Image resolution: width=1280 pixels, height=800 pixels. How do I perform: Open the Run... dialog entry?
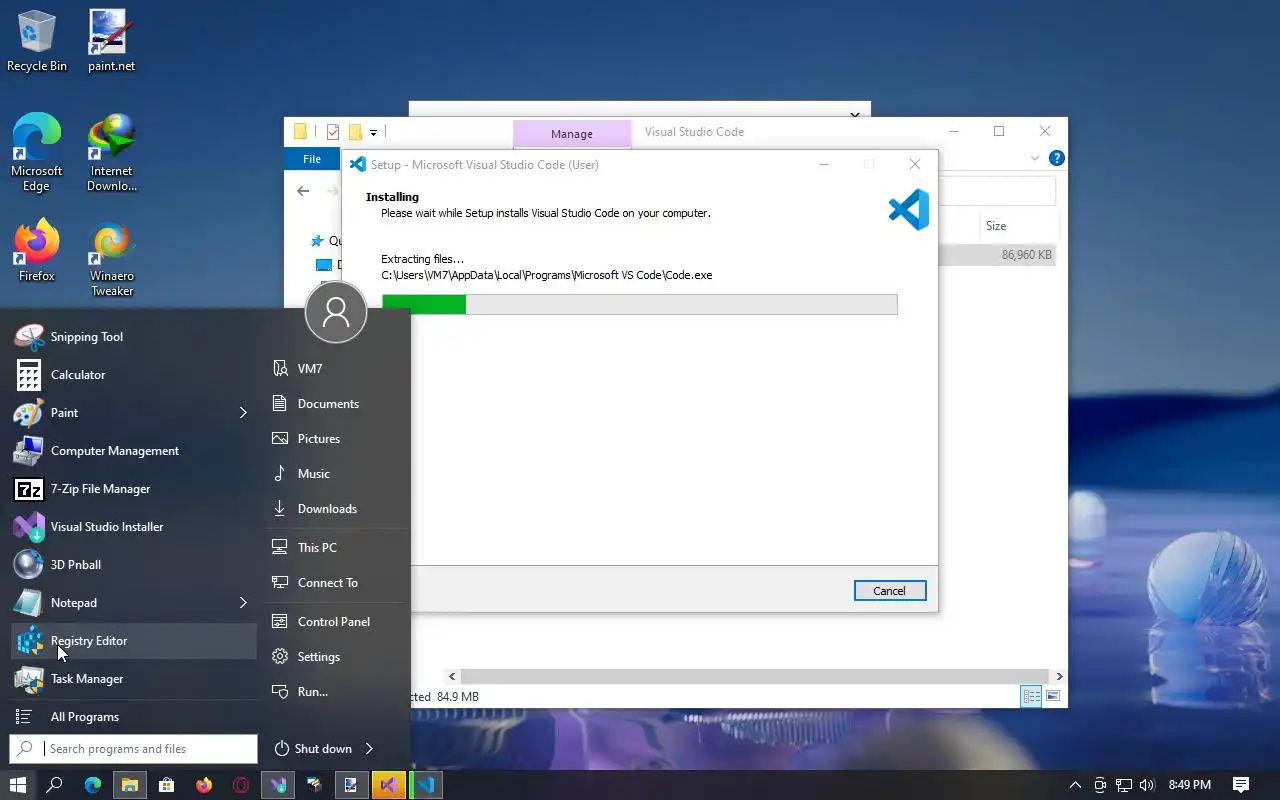click(x=336, y=692)
